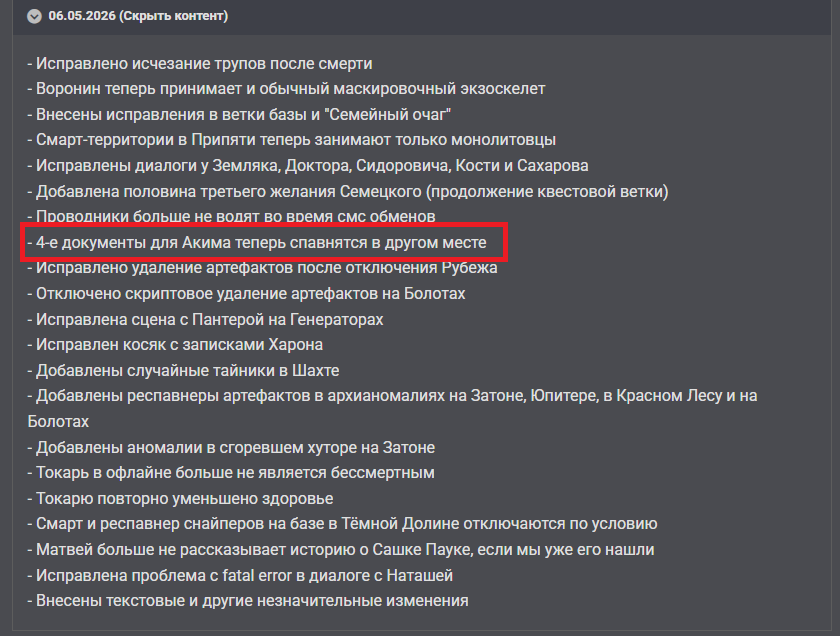Screen dimensions: 840x636
Task: Click the Смарт-территории в Припяти line
Action: click(x=292, y=140)
